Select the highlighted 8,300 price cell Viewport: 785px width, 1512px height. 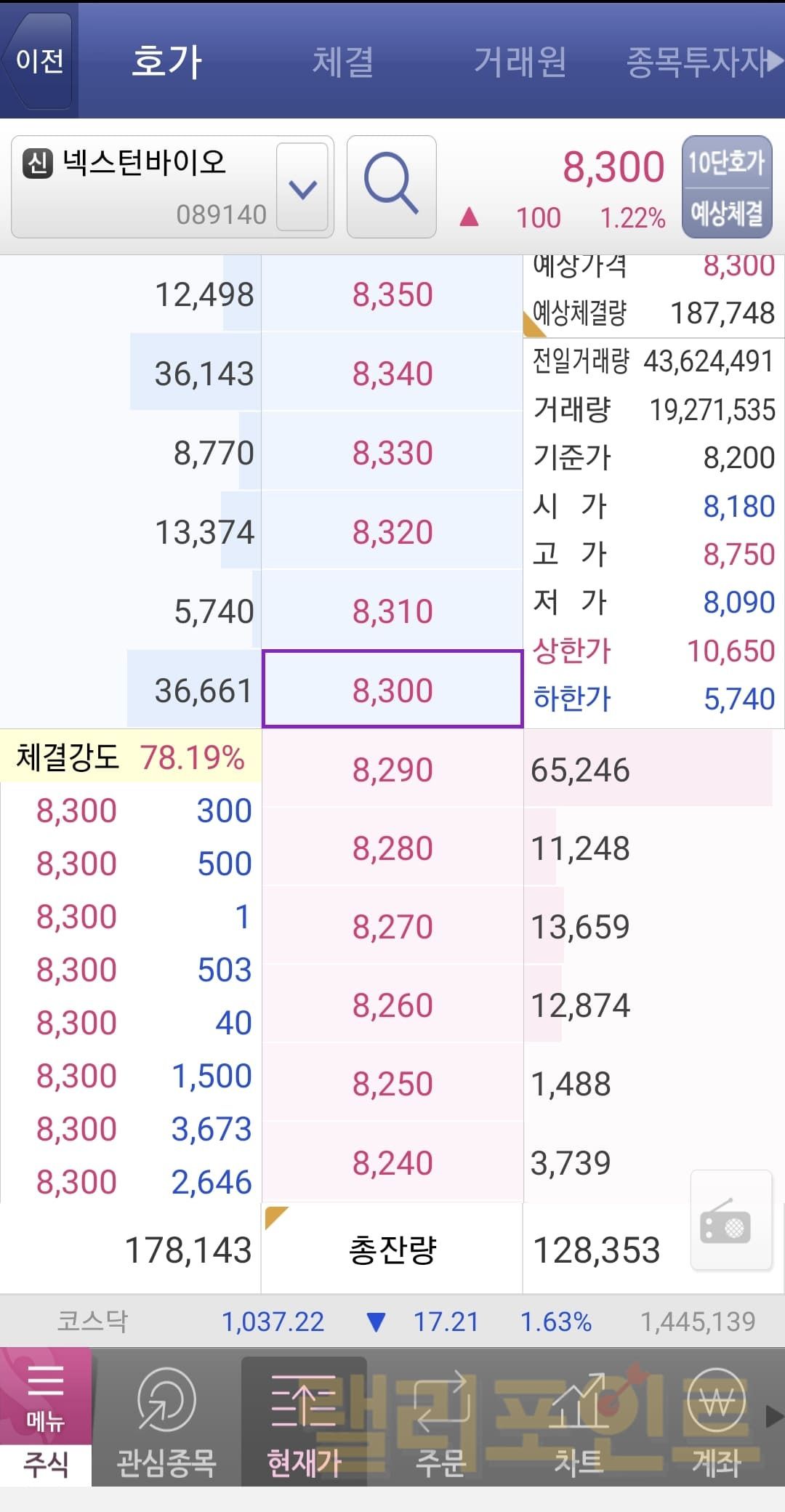[392, 689]
